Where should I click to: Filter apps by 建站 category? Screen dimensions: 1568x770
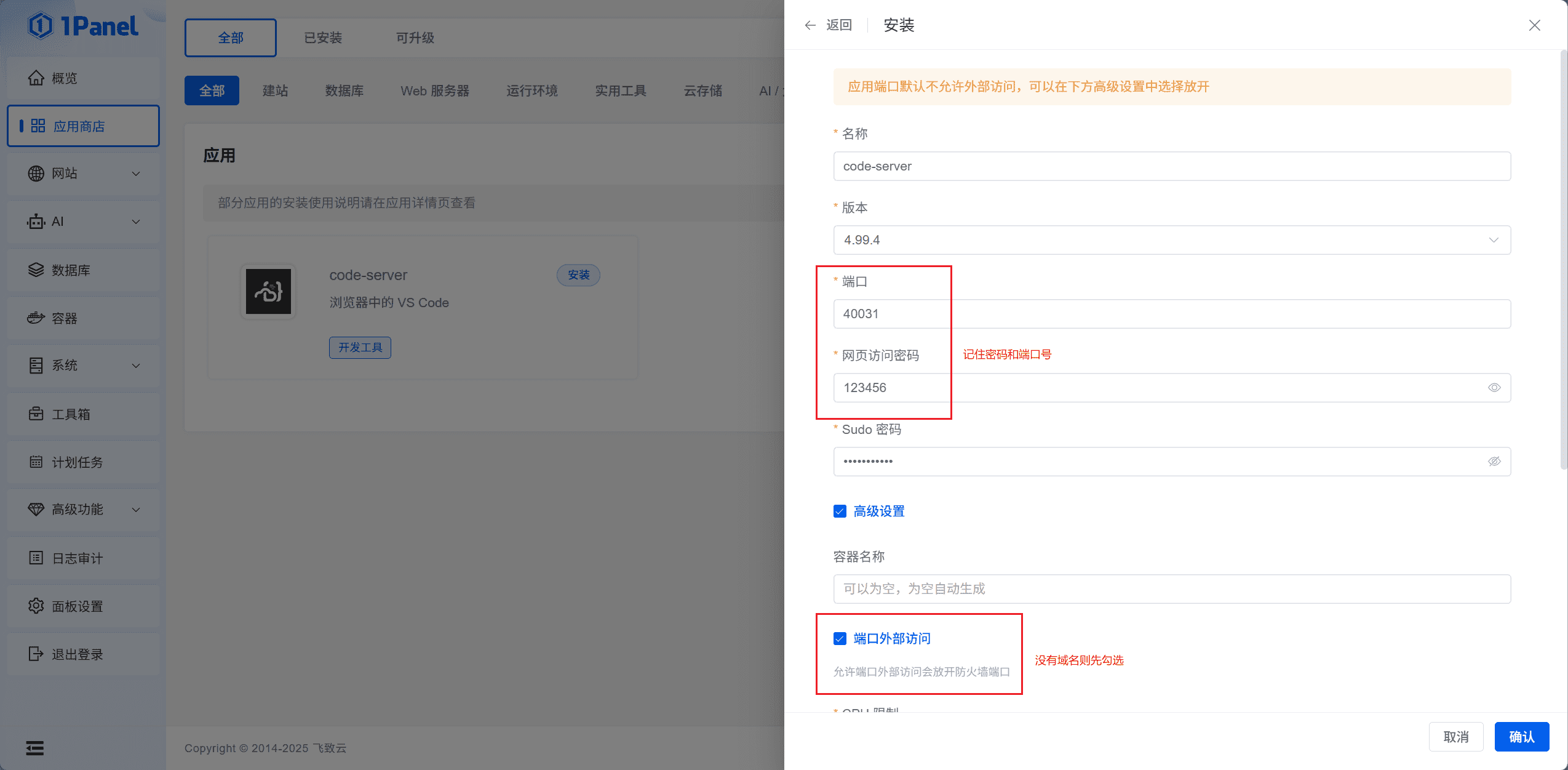(x=275, y=90)
